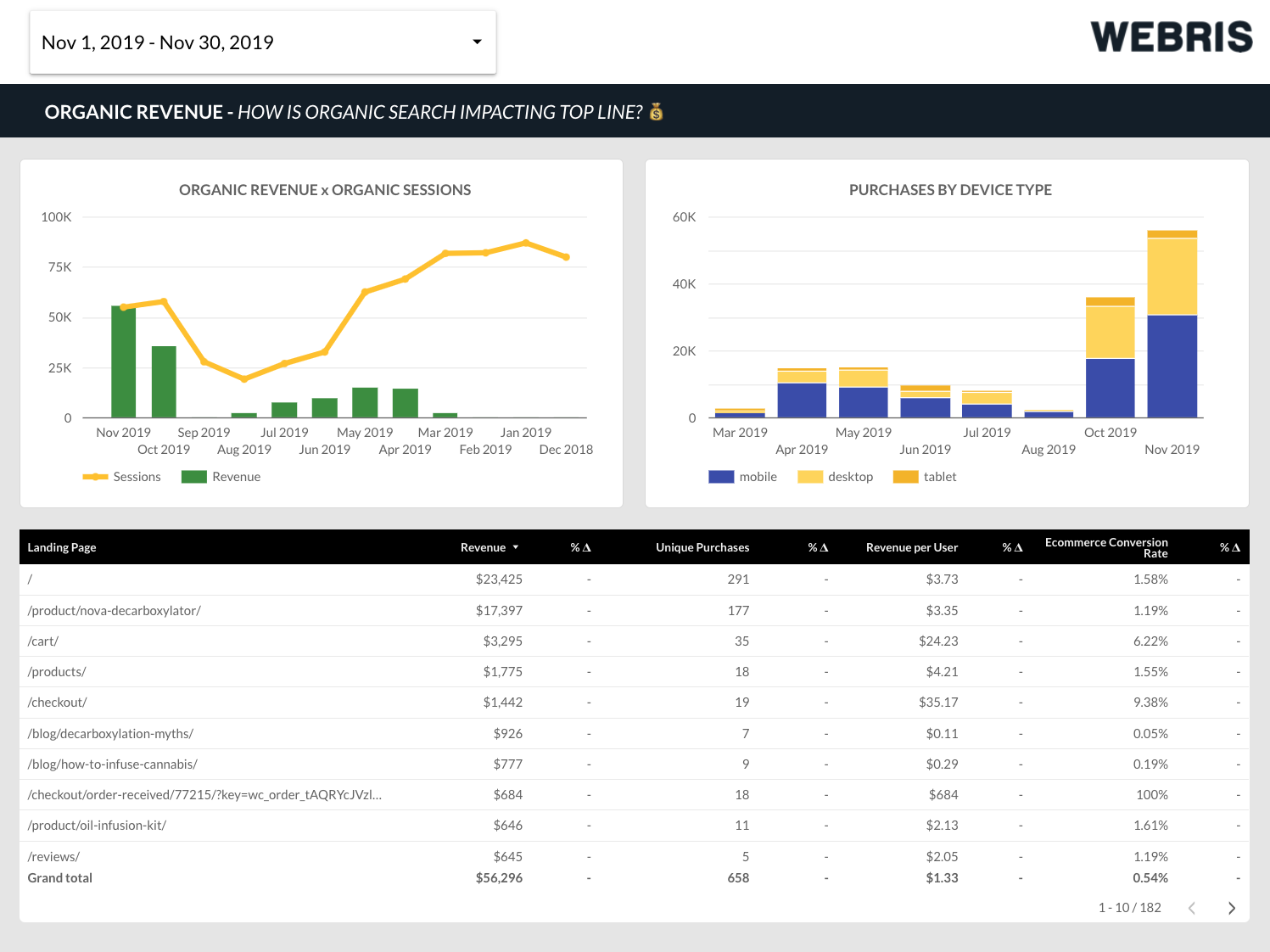Click the desktop legend color swatch
Image resolution: width=1270 pixels, height=952 pixels.
[x=810, y=477]
